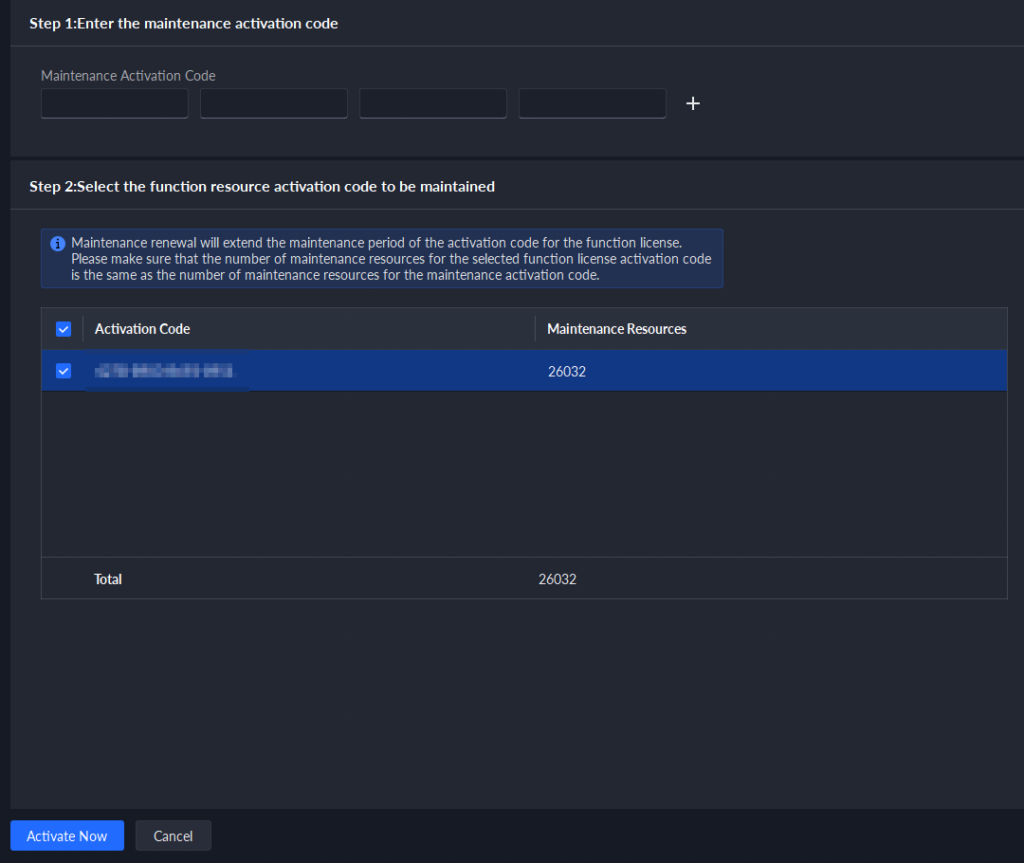Click the Activation Code column header
The image size is (1024, 863).
tap(142, 329)
